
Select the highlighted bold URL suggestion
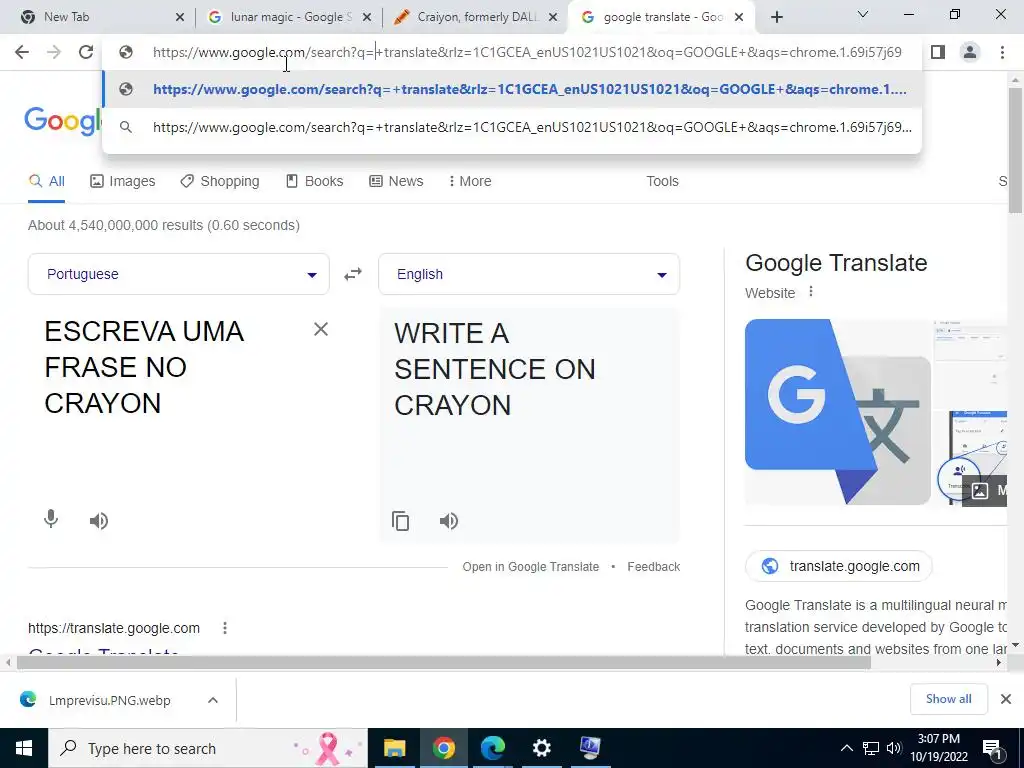513,89
